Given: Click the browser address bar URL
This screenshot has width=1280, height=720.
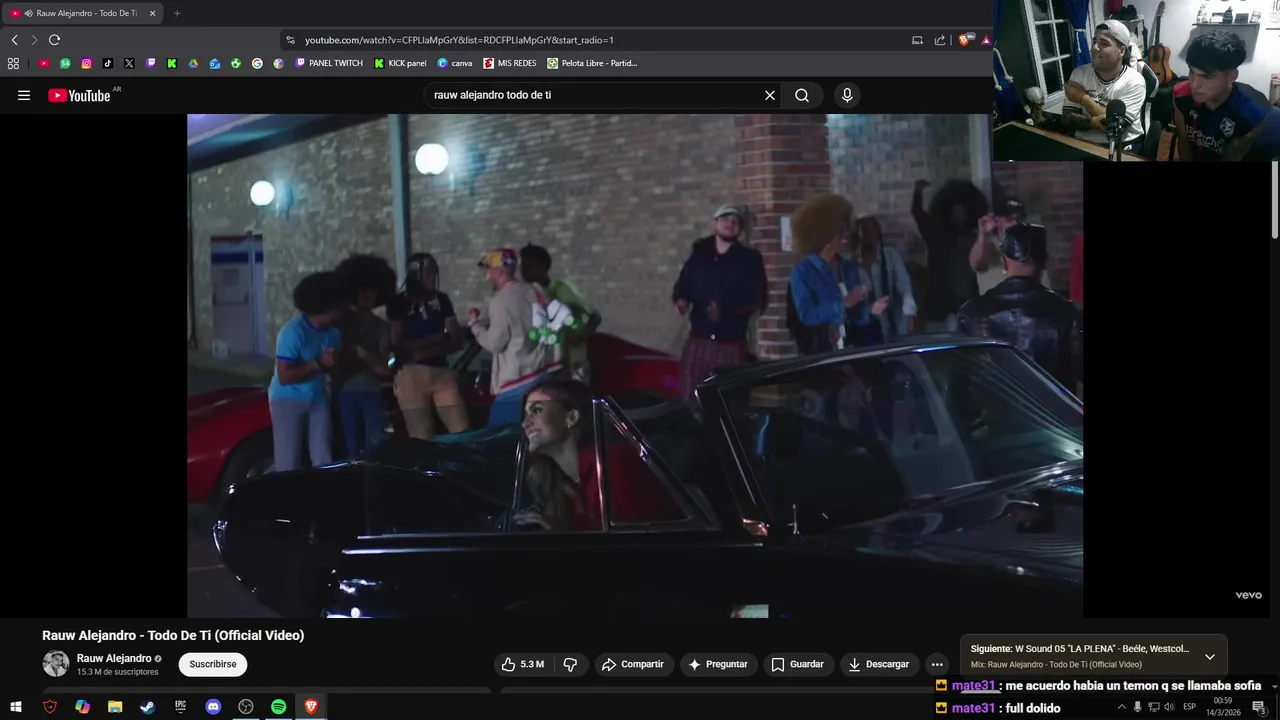Looking at the screenshot, I should (459, 40).
